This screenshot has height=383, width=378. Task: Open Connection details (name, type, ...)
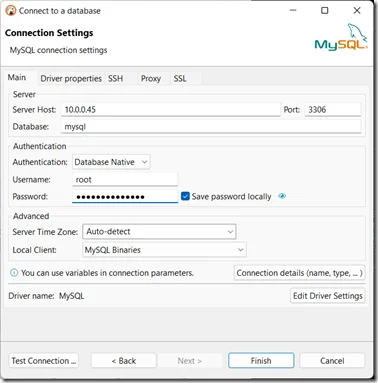click(299, 273)
